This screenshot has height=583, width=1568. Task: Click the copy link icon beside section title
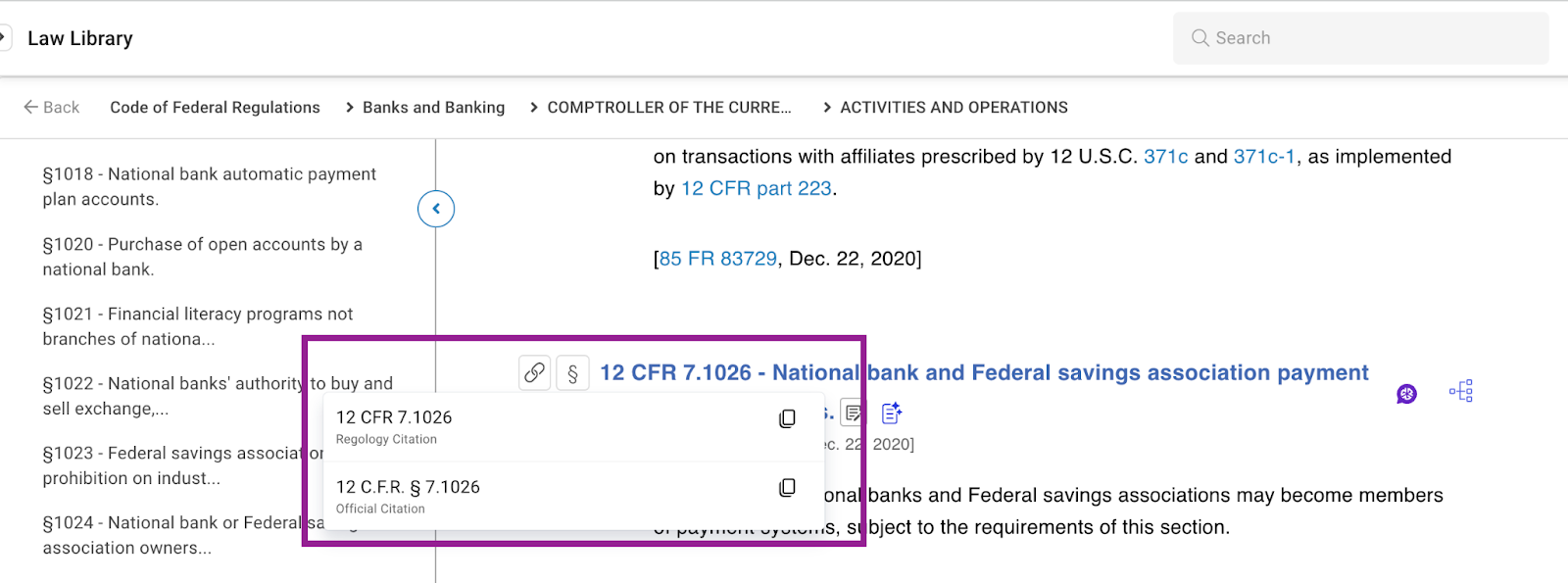tap(534, 373)
